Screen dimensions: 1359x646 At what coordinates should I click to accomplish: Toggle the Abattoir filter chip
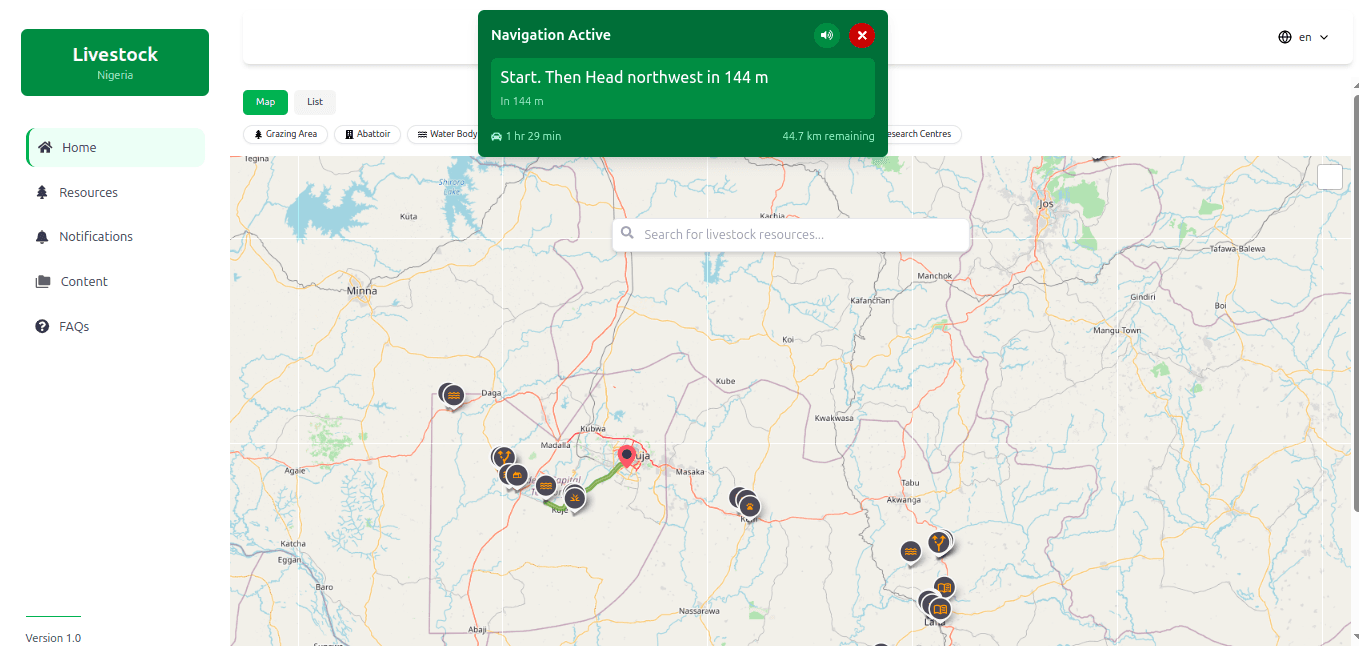(x=368, y=134)
